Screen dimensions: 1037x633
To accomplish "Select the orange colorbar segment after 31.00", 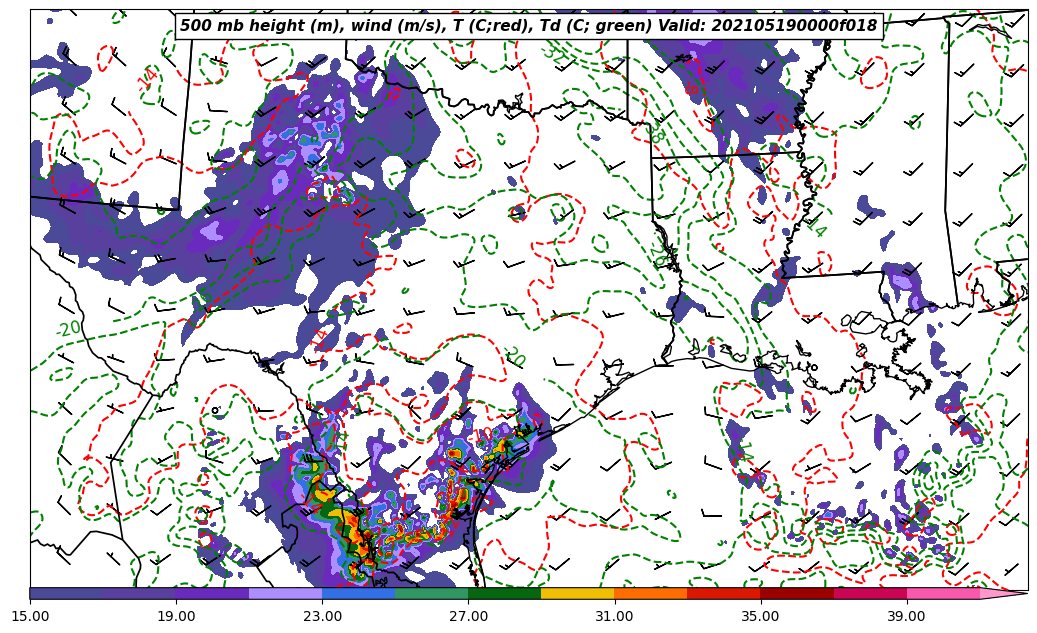I will [x=650, y=593].
